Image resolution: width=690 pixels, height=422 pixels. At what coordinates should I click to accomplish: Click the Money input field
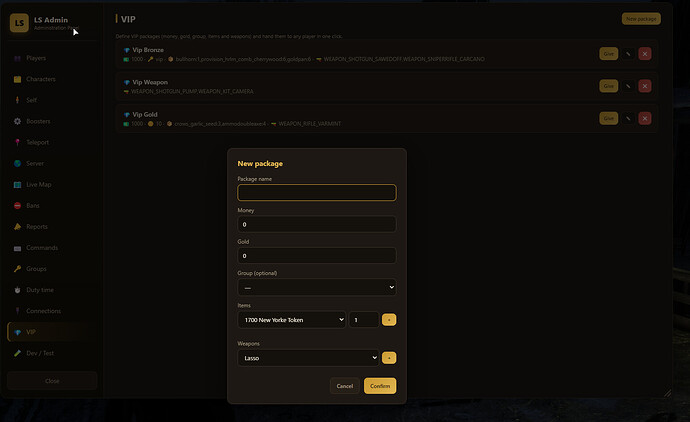click(x=317, y=224)
